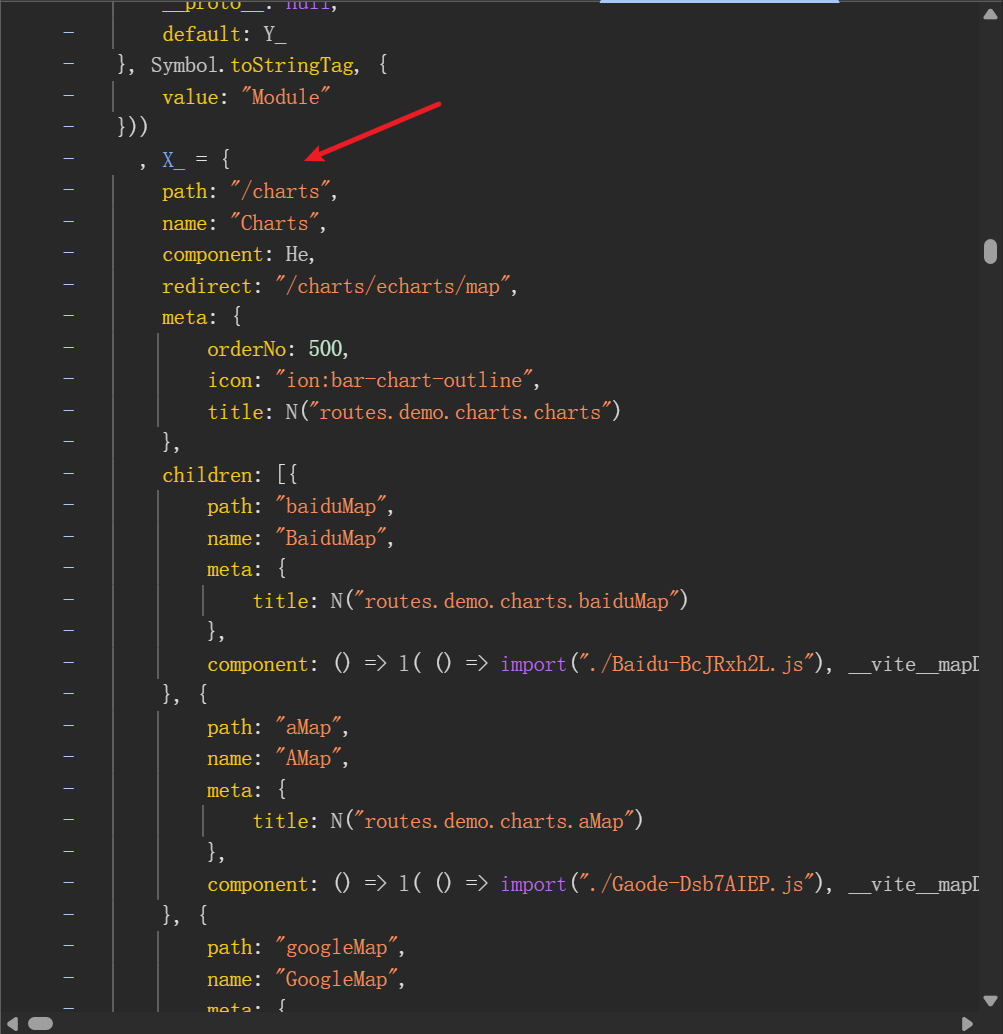
Task: Click the orderNo value 500
Action: (x=327, y=349)
